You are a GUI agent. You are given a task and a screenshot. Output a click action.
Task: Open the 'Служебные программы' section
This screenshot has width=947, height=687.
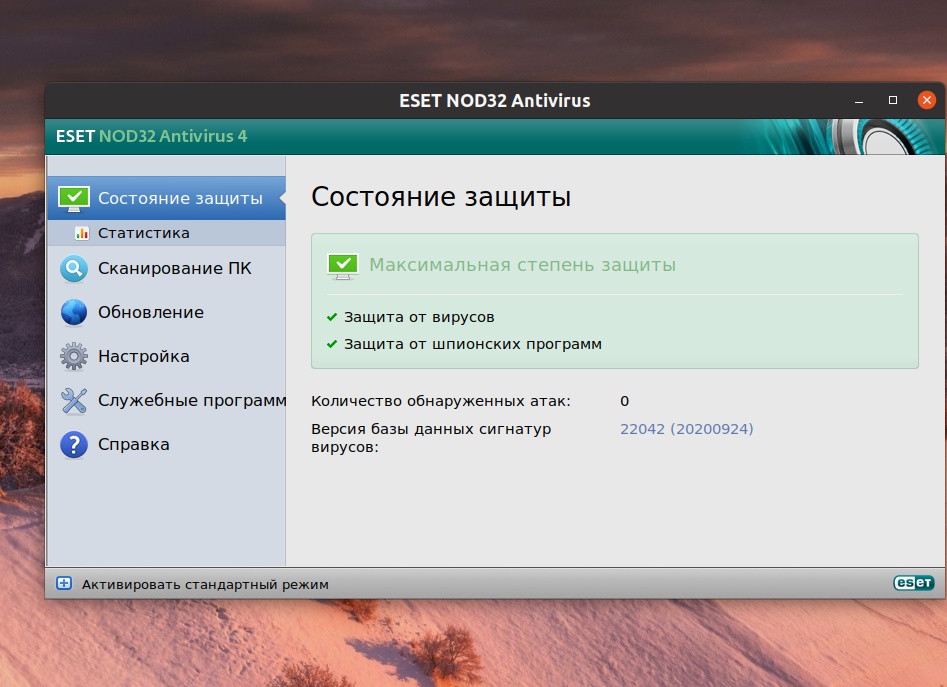166,401
